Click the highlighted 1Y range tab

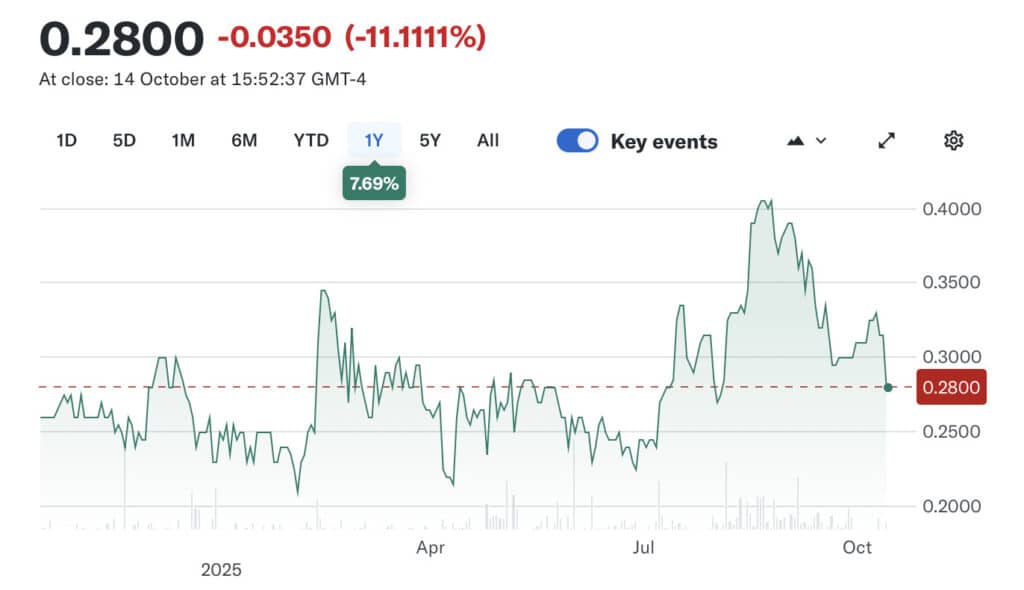pos(374,141)
